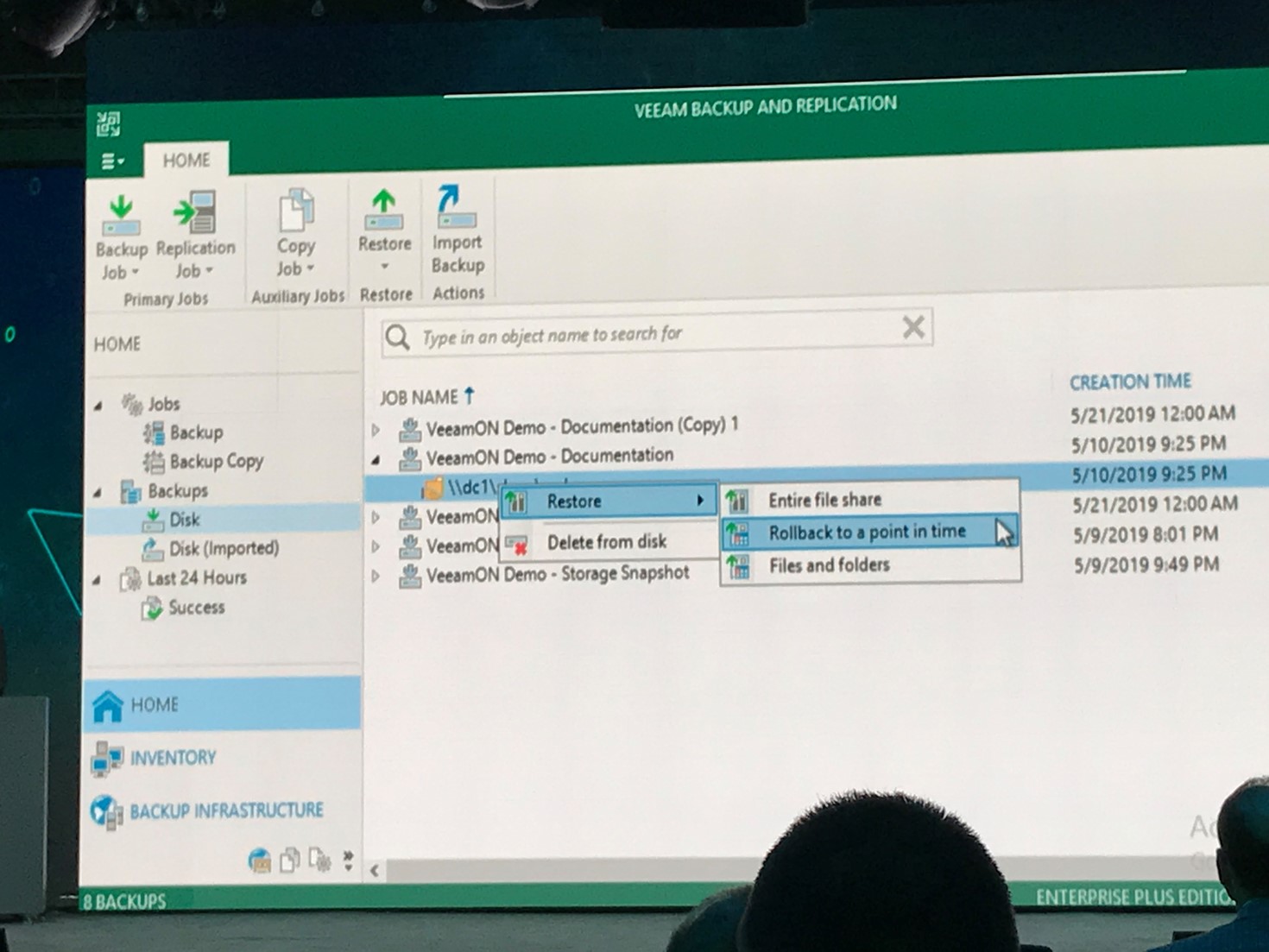This screenshot has height=952, width=1269.
Task: Click the Veeam logo icon in title bar
Action: [x=109, y=124]
